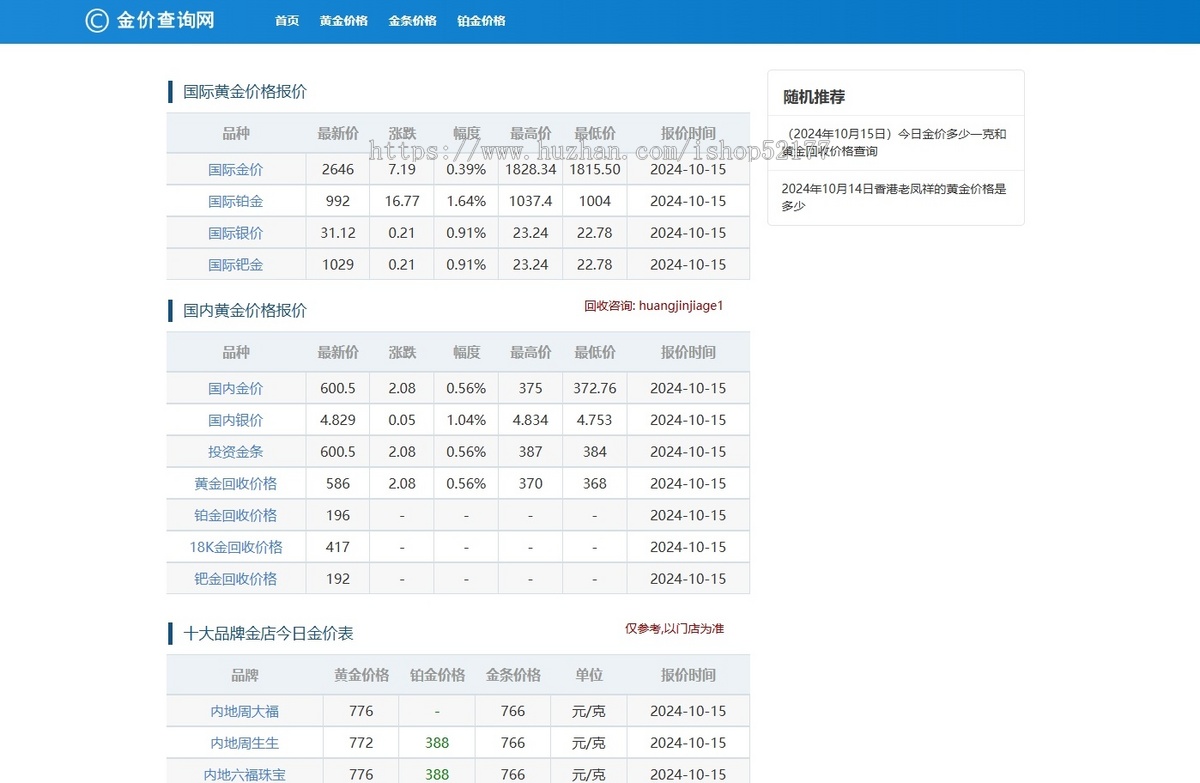The image size is (1200, 783).
Task: Click the 品牌 column header in brand table
Action: point(245,675)
